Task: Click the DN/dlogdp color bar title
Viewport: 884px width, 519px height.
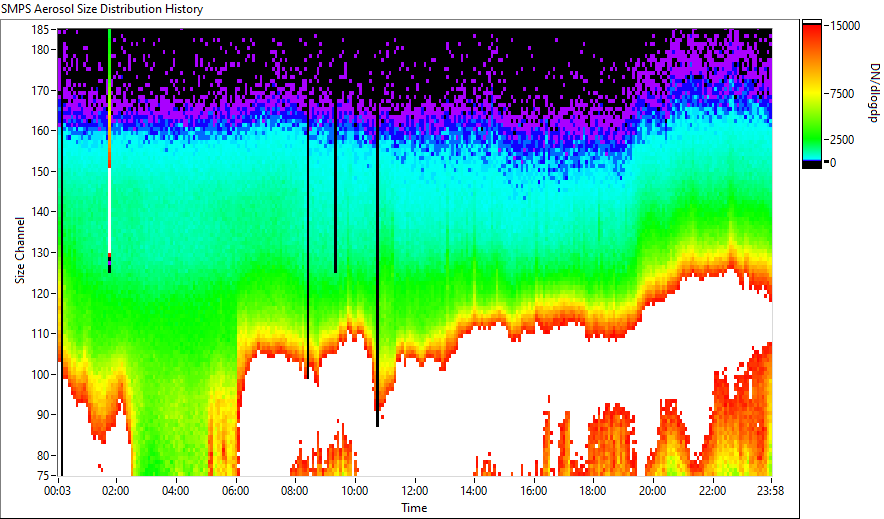Action: coord(873,92)
